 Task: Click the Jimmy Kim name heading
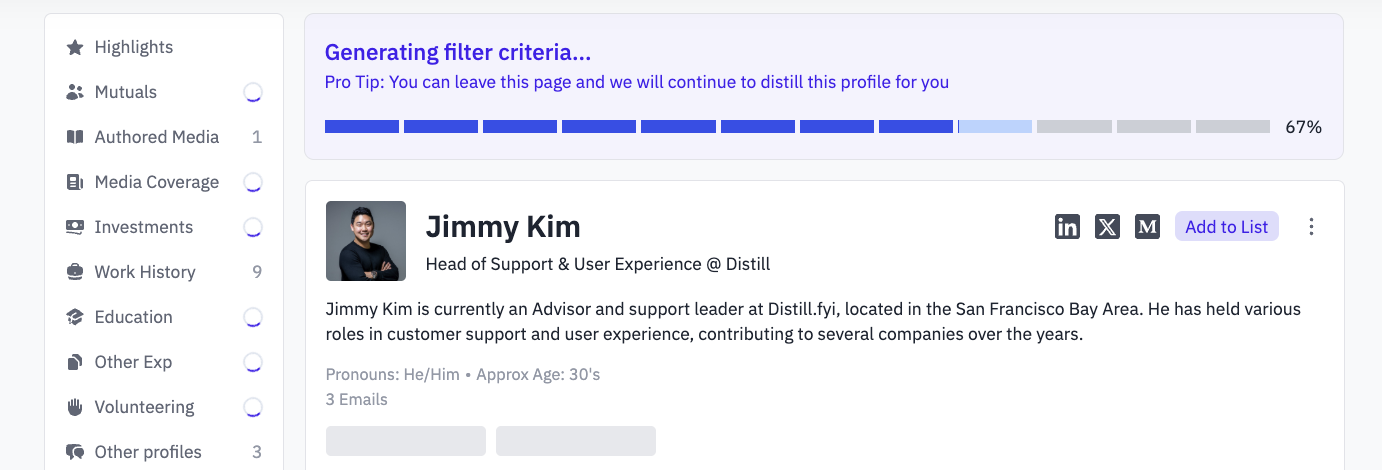[x=503, y=226]
